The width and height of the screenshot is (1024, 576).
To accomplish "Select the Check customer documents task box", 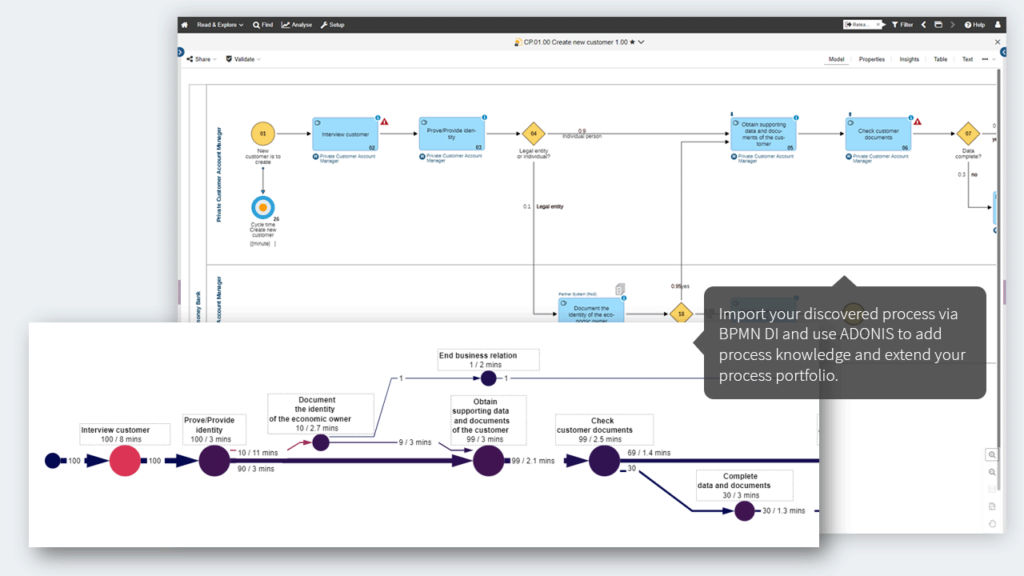I will [878, 134].
